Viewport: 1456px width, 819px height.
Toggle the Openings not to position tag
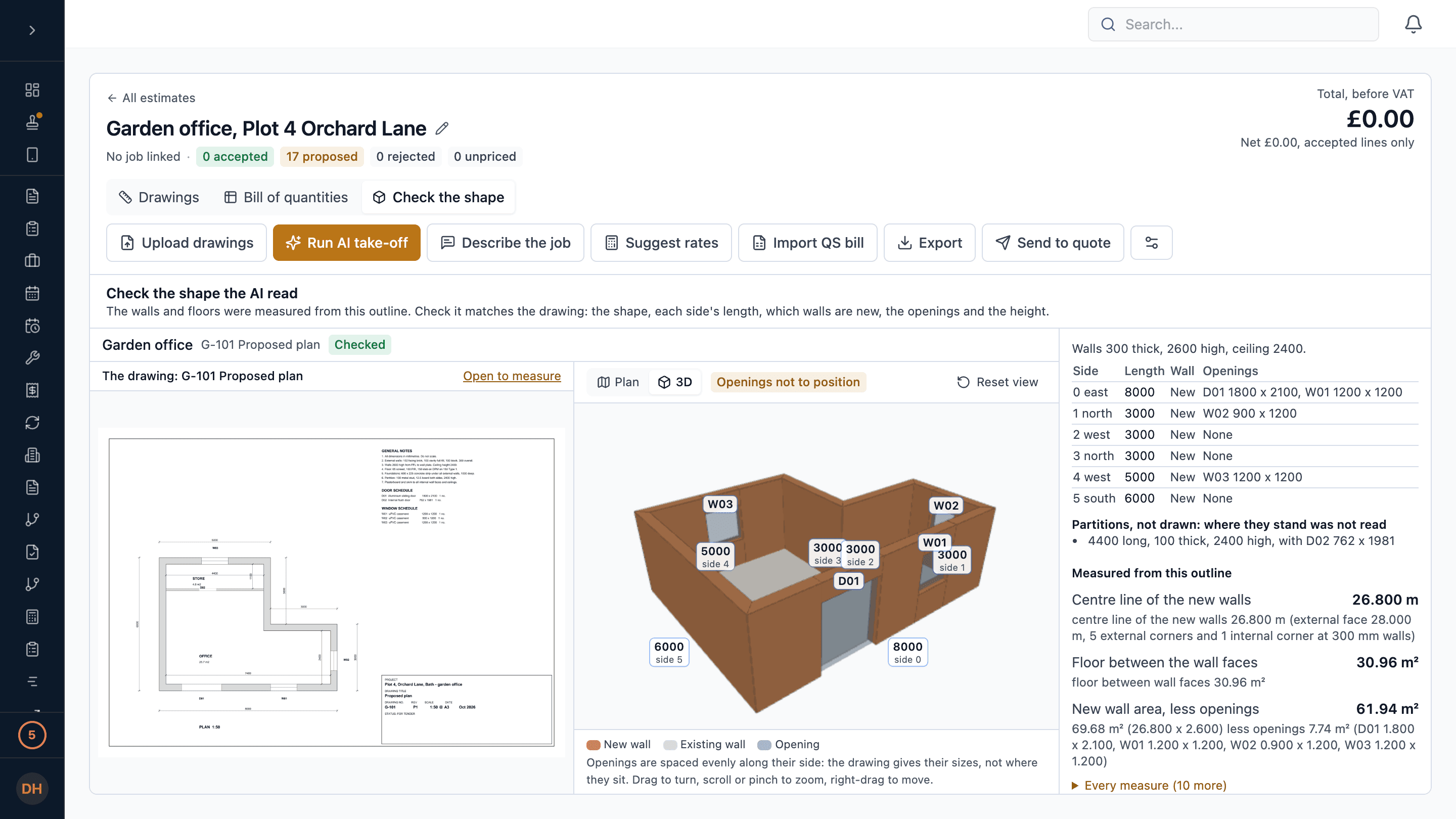788,382
